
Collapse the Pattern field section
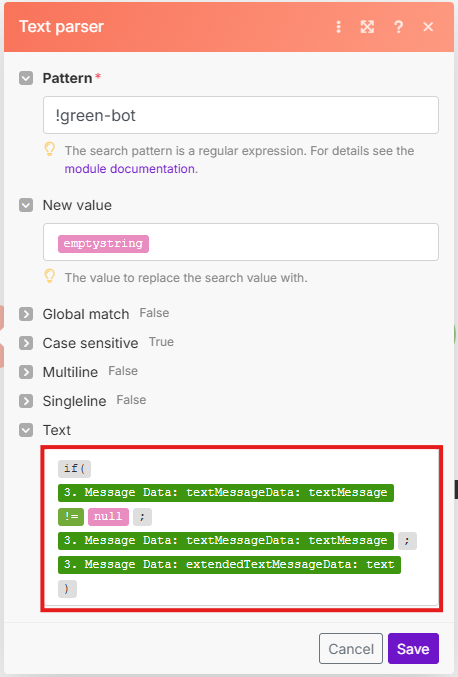(x=26, y=78)
